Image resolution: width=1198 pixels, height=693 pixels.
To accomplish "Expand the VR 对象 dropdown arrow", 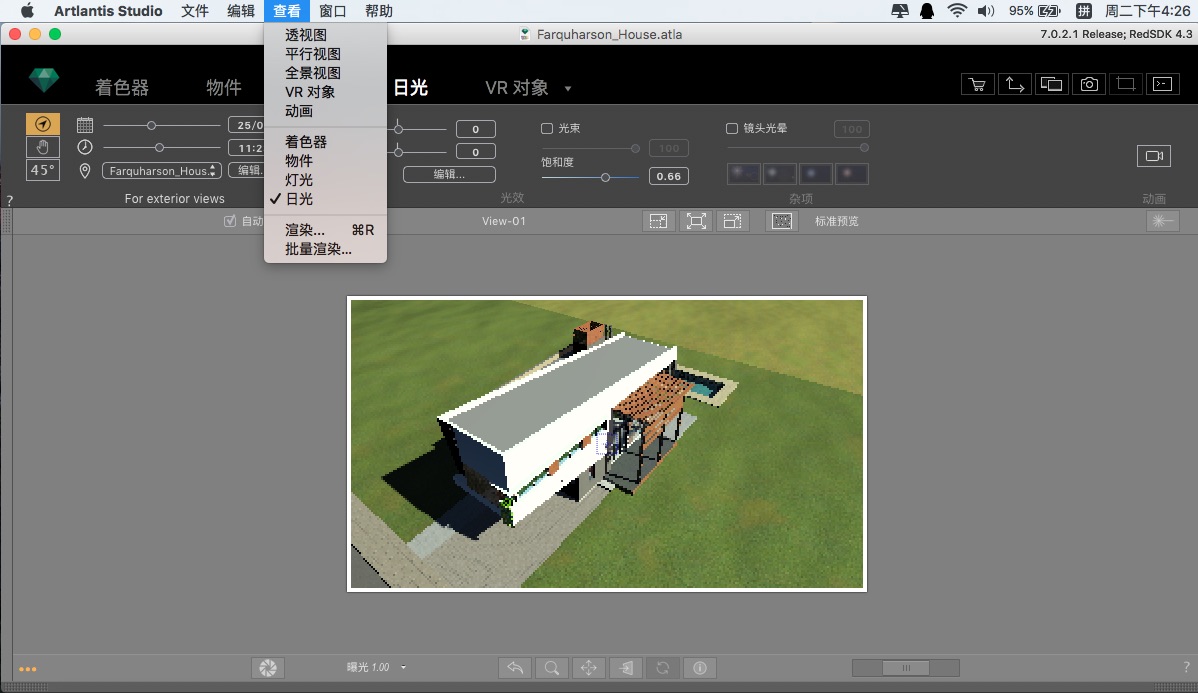I will point(568,89).
